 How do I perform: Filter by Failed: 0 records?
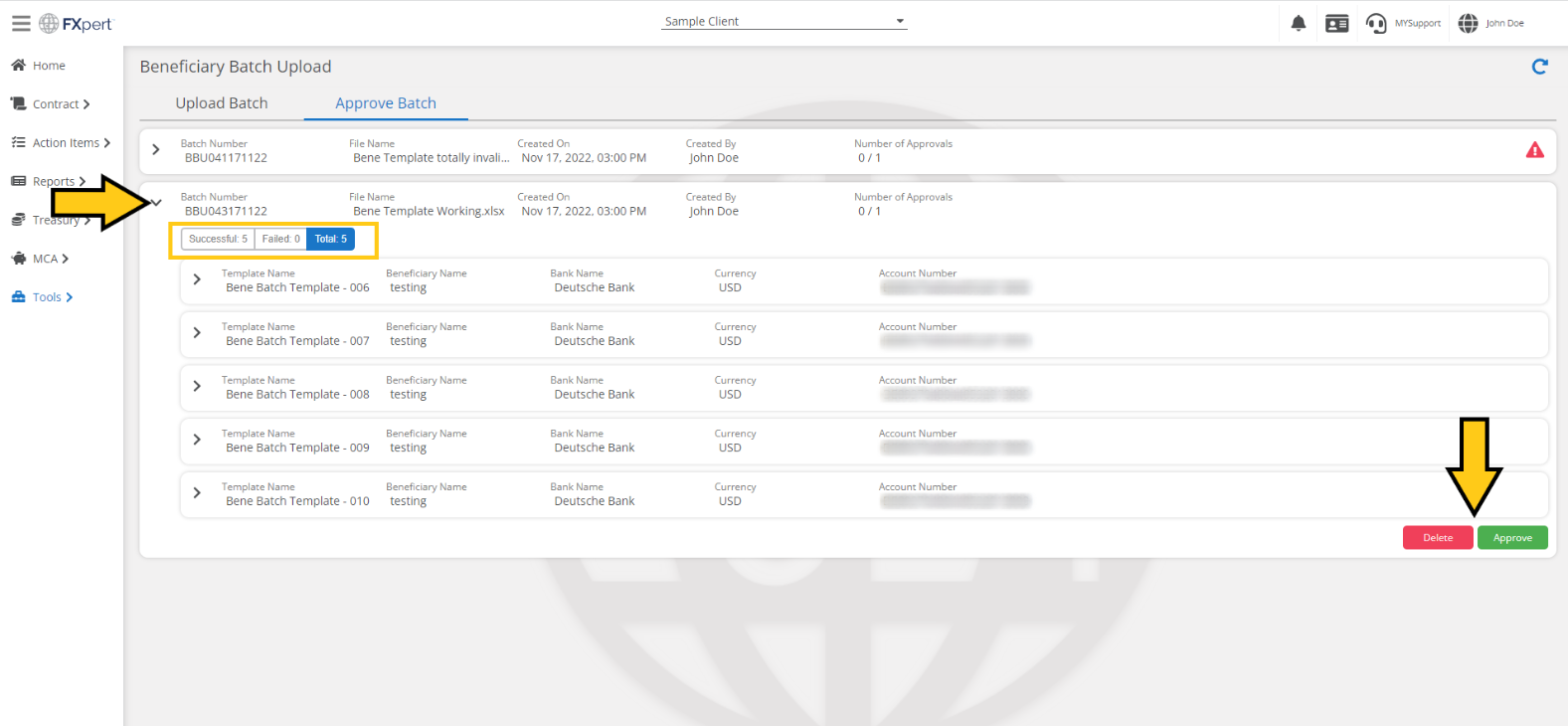tap(280, 239)
